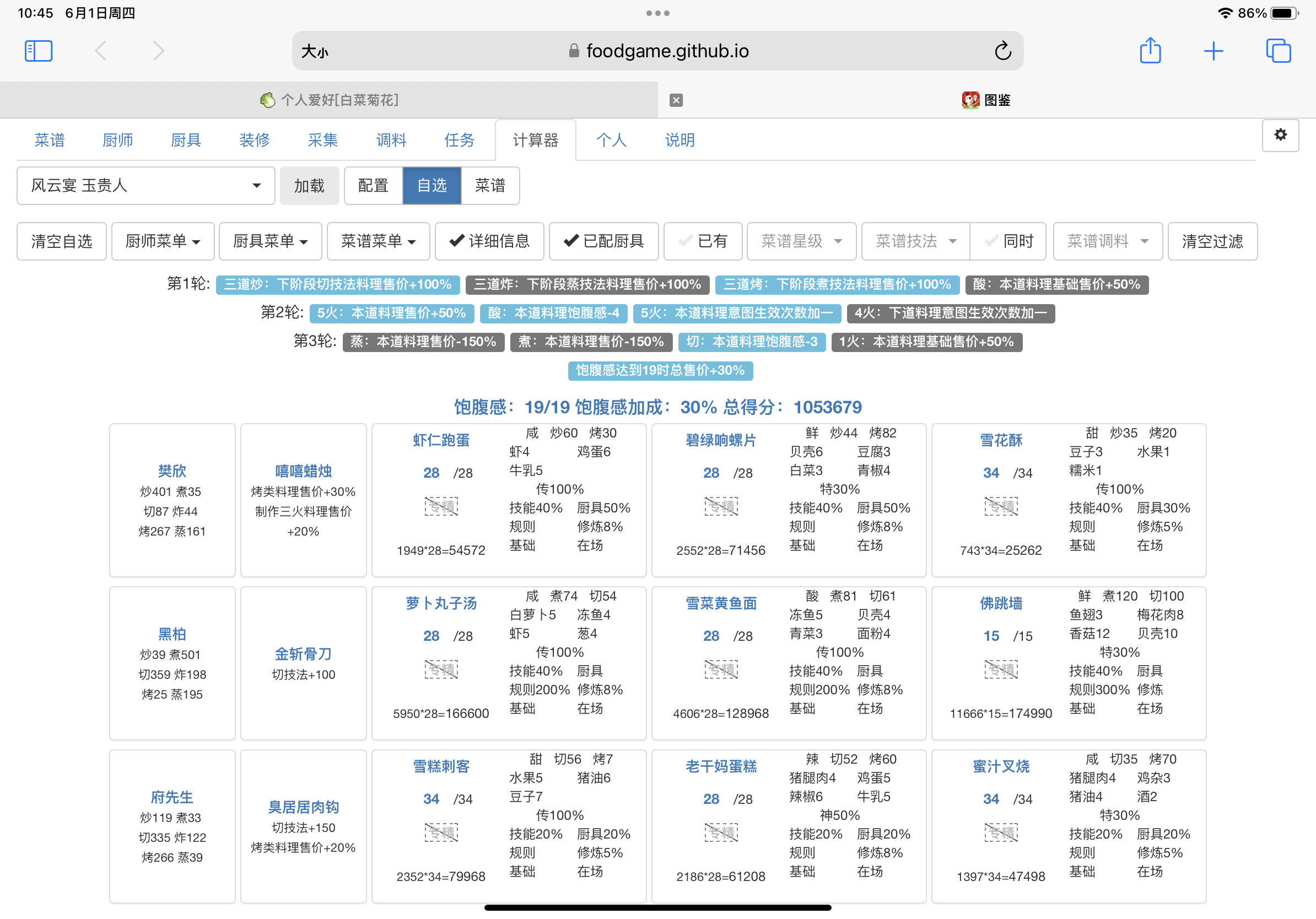Open a new tab with the plus icon

[1213, 51]
